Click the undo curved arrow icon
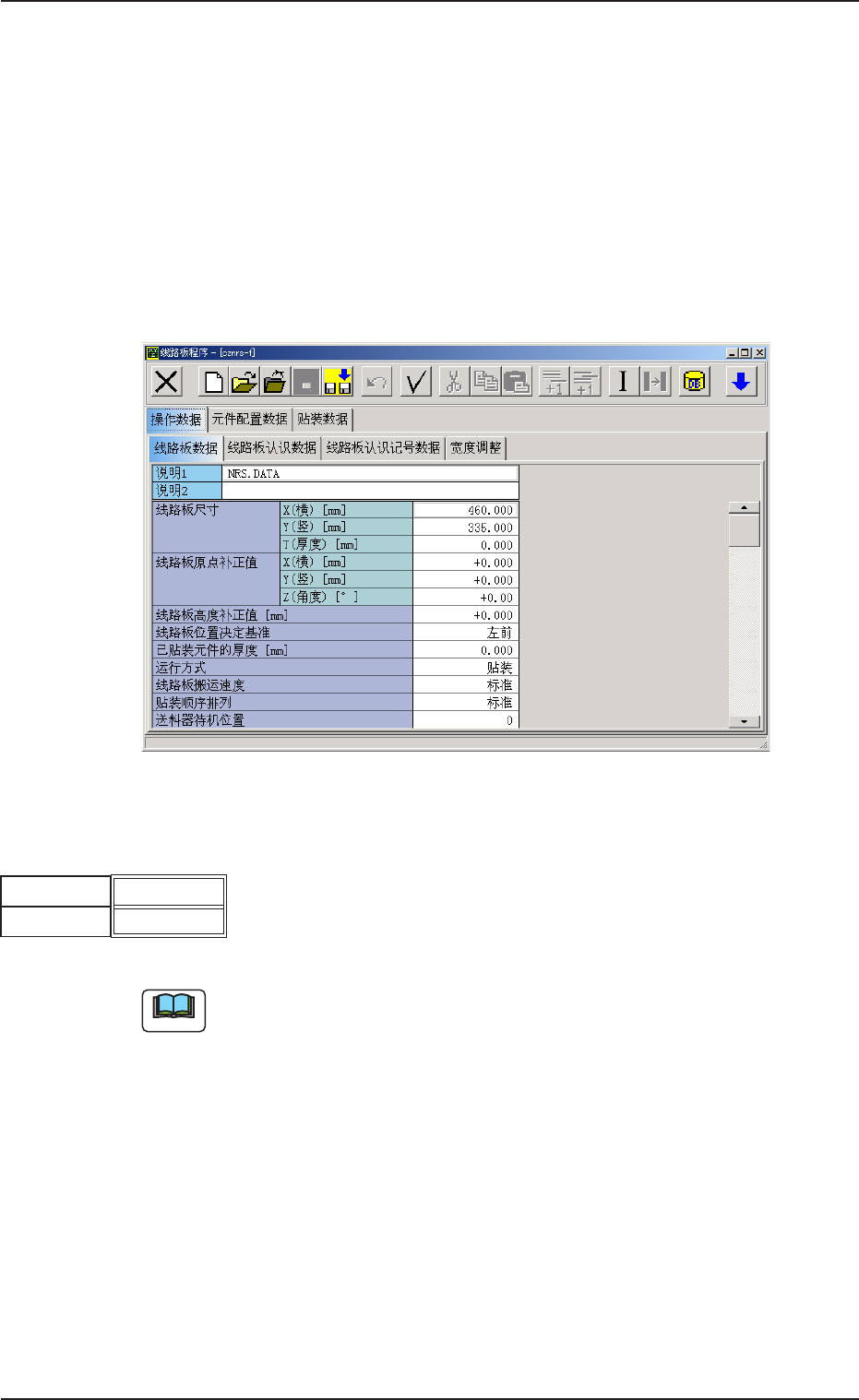859x1400 pixels. click(376, 382)
